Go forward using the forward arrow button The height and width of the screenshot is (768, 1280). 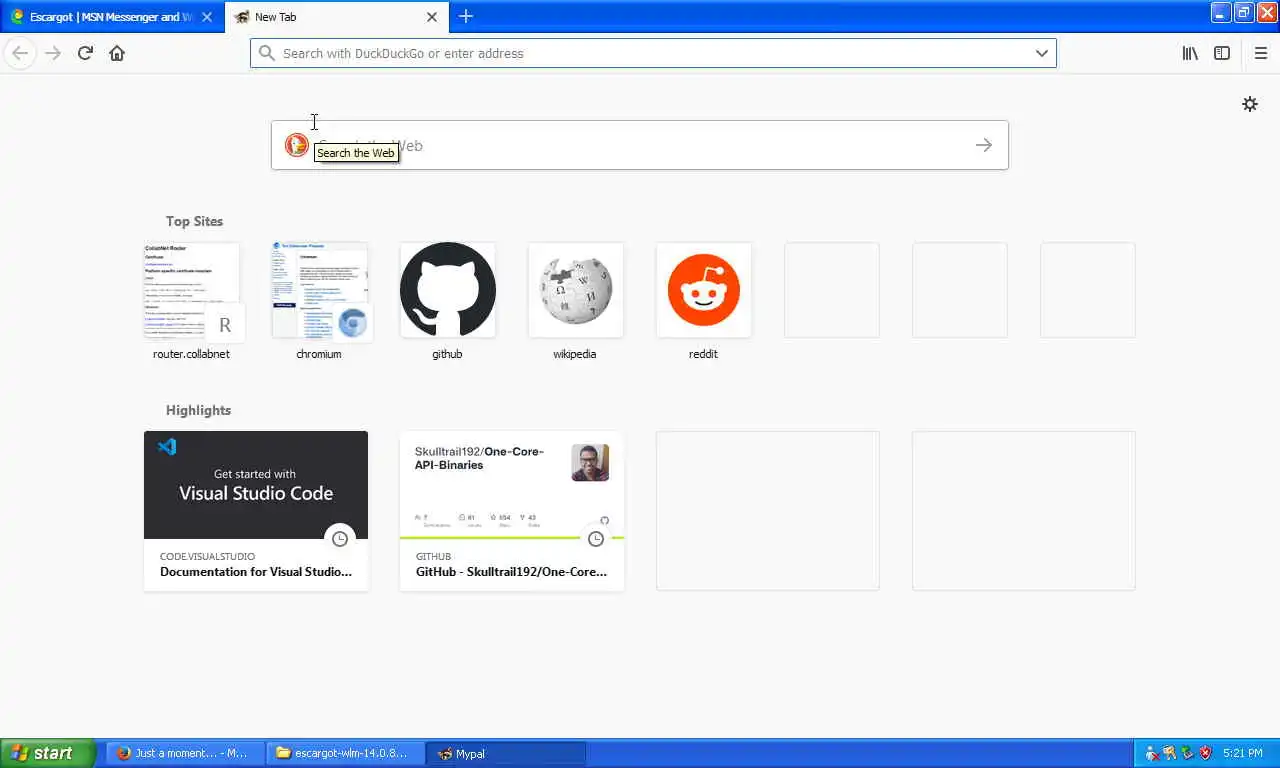(53, 53)
